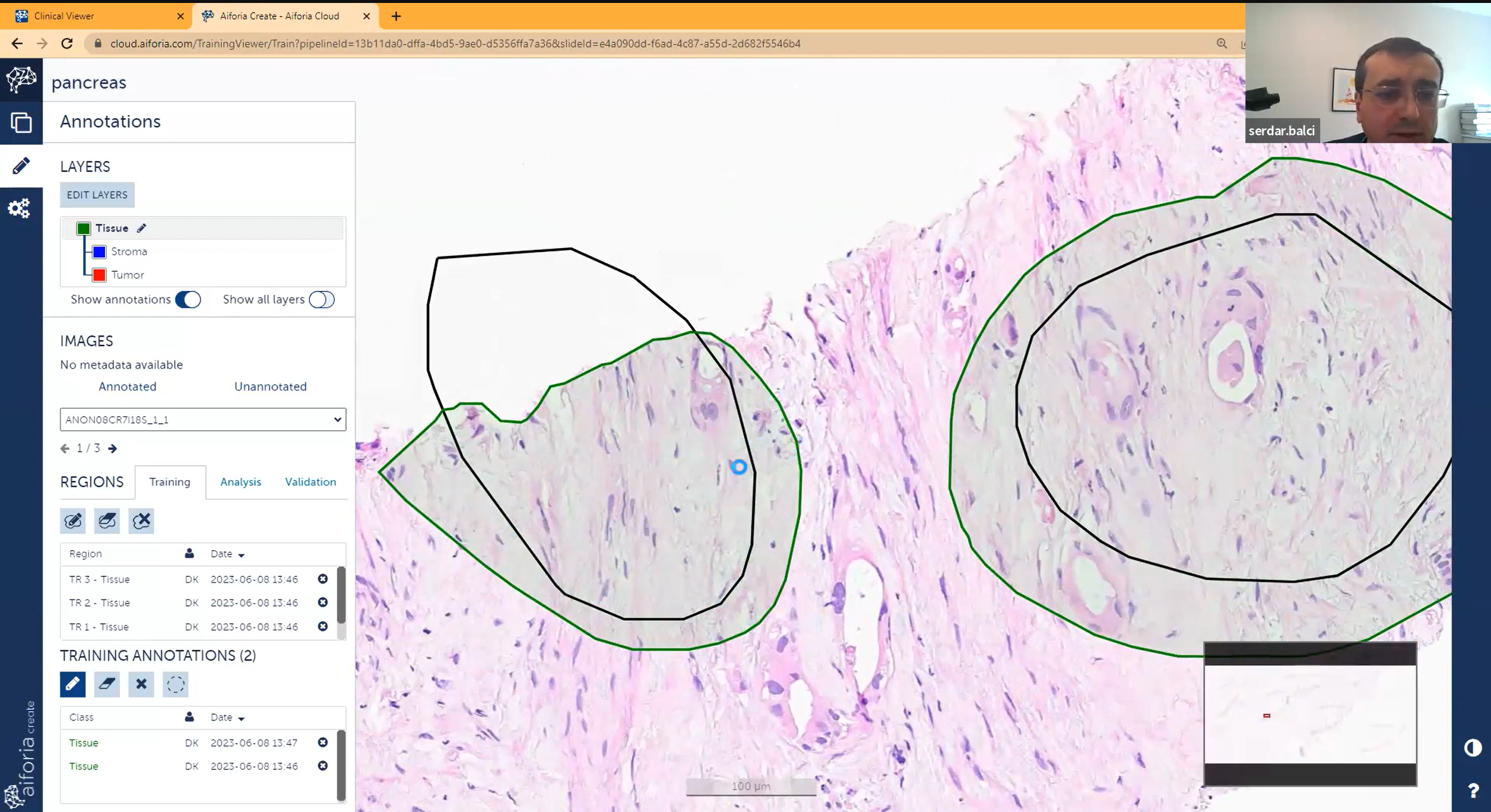
Task: Sort regions by Date arrow
Action: pos(241,554)
